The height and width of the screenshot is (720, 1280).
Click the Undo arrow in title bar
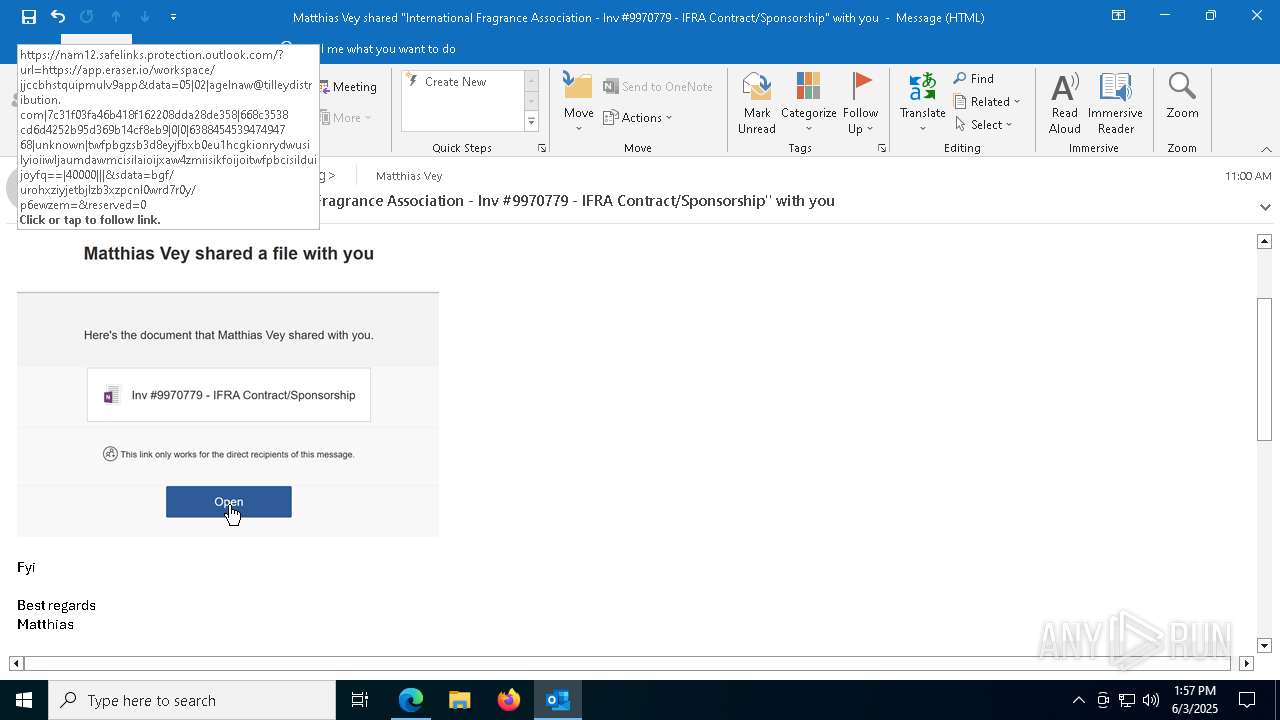coord(58,17)
